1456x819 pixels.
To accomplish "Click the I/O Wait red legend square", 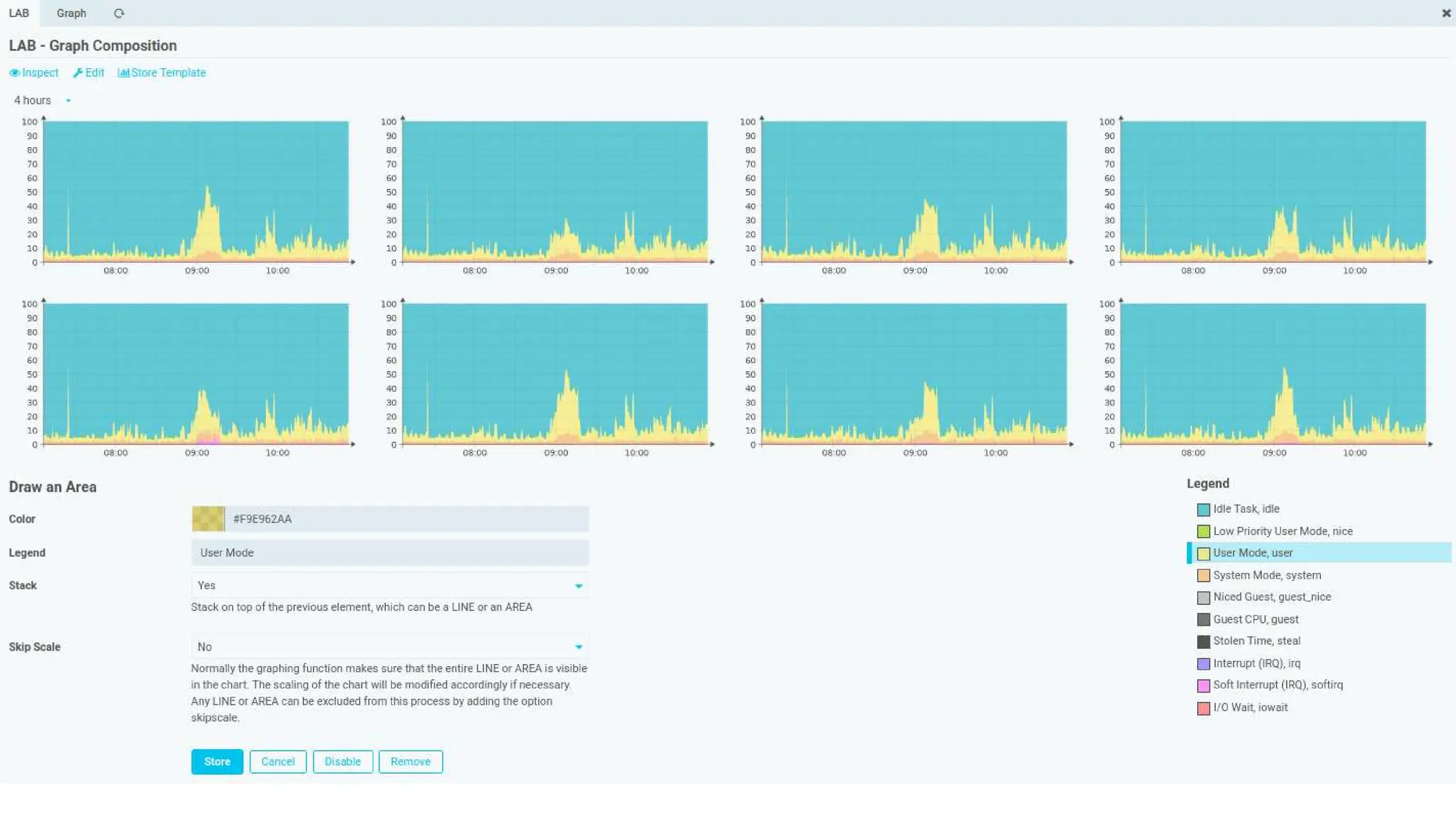I will [1203, 708].
